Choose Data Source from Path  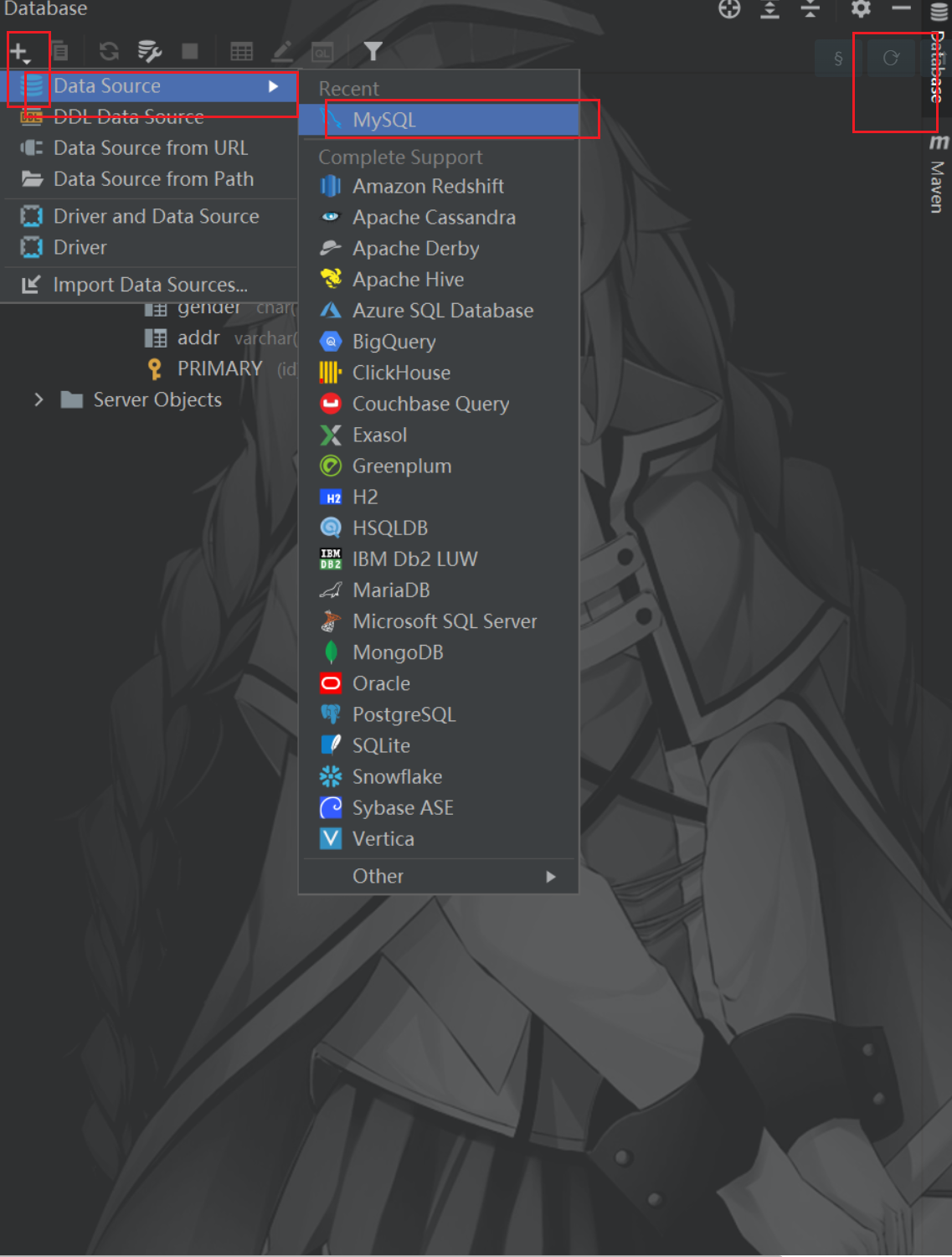[x=151, y=179]
